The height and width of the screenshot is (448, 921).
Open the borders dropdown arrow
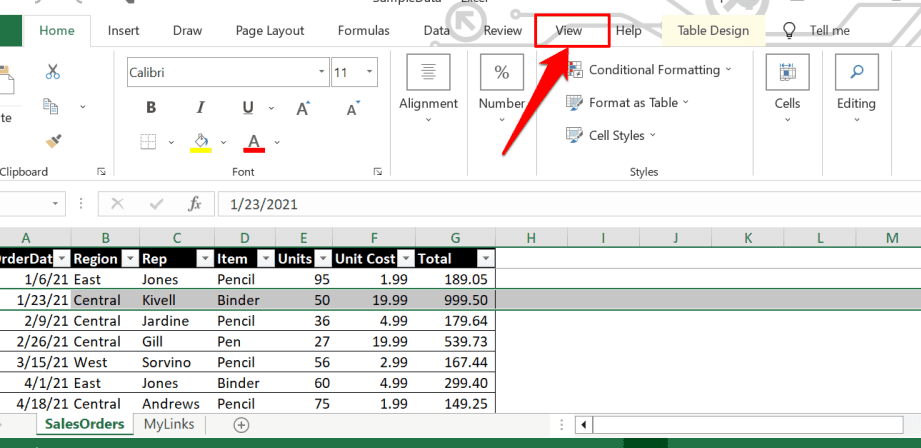pos(171,142)
